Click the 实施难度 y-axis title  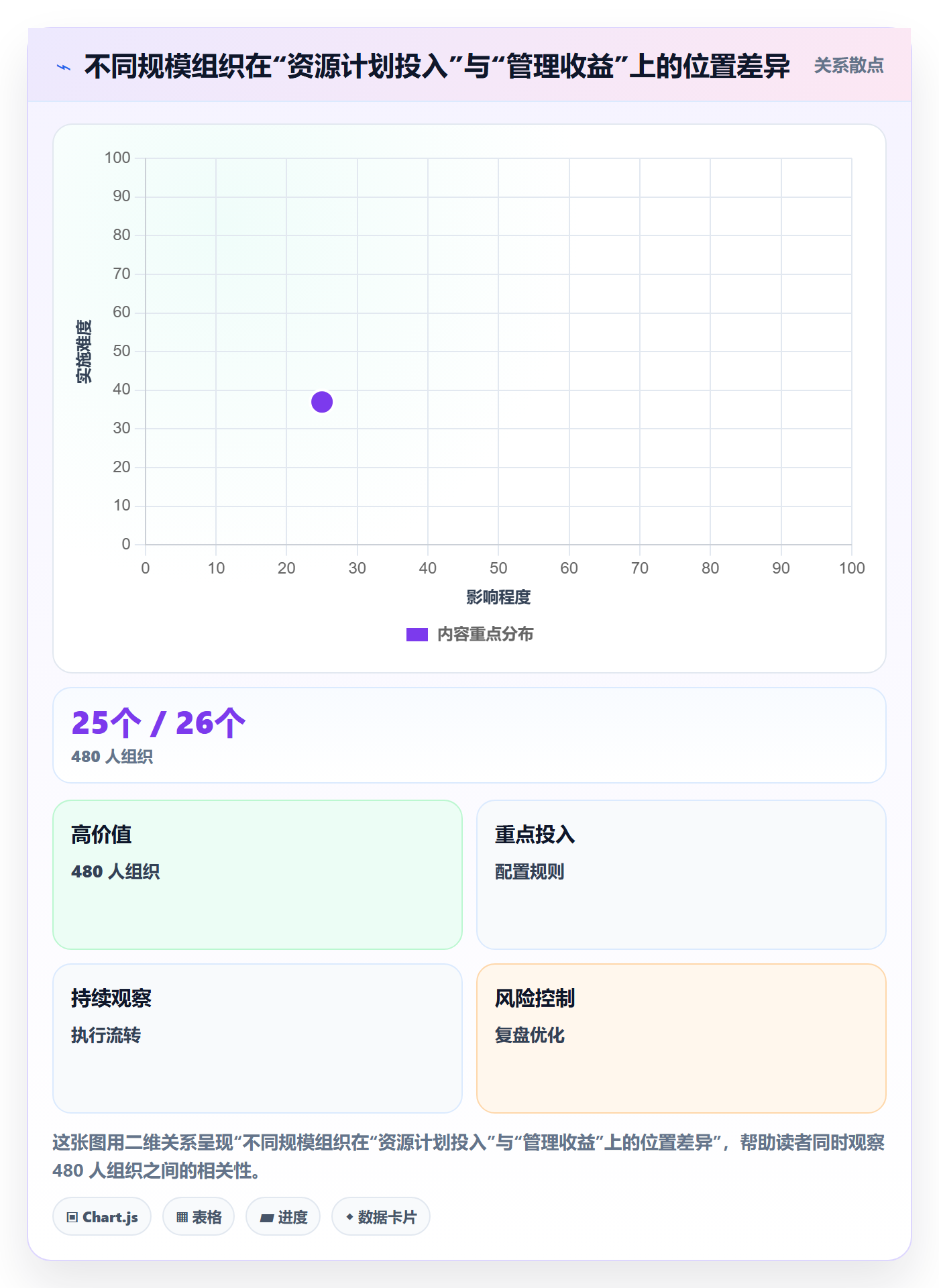(x=84, y=352)
